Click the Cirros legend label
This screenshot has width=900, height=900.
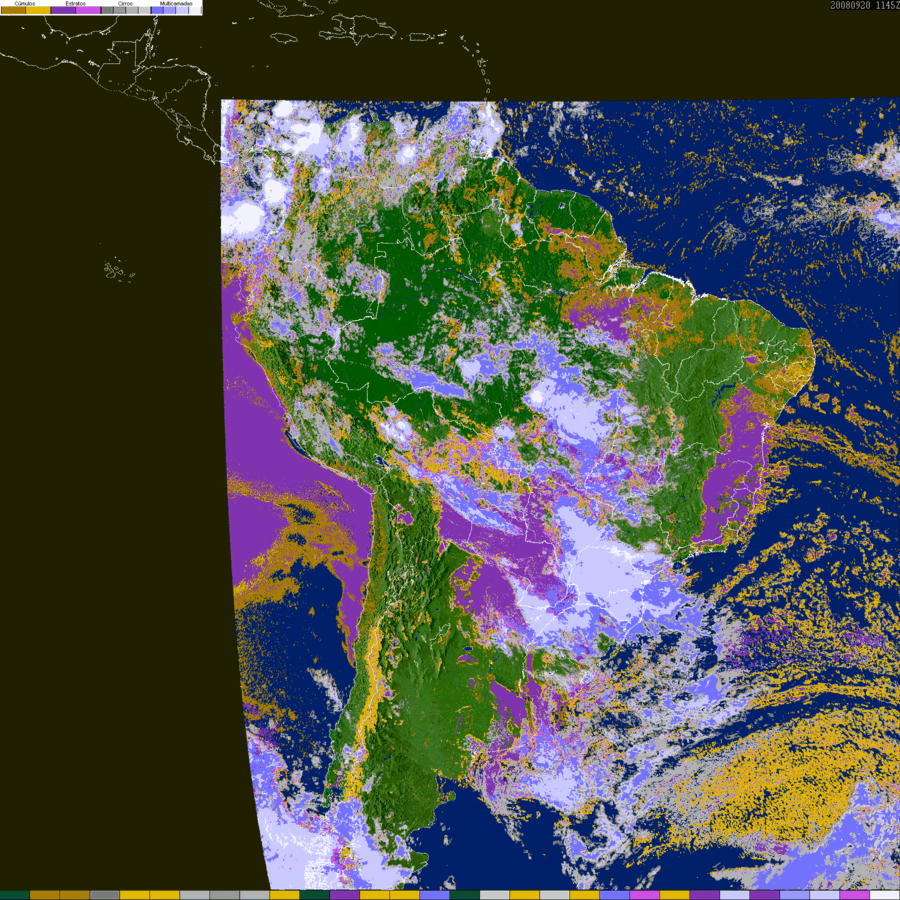pyautogui.click(x=125, y=3)
